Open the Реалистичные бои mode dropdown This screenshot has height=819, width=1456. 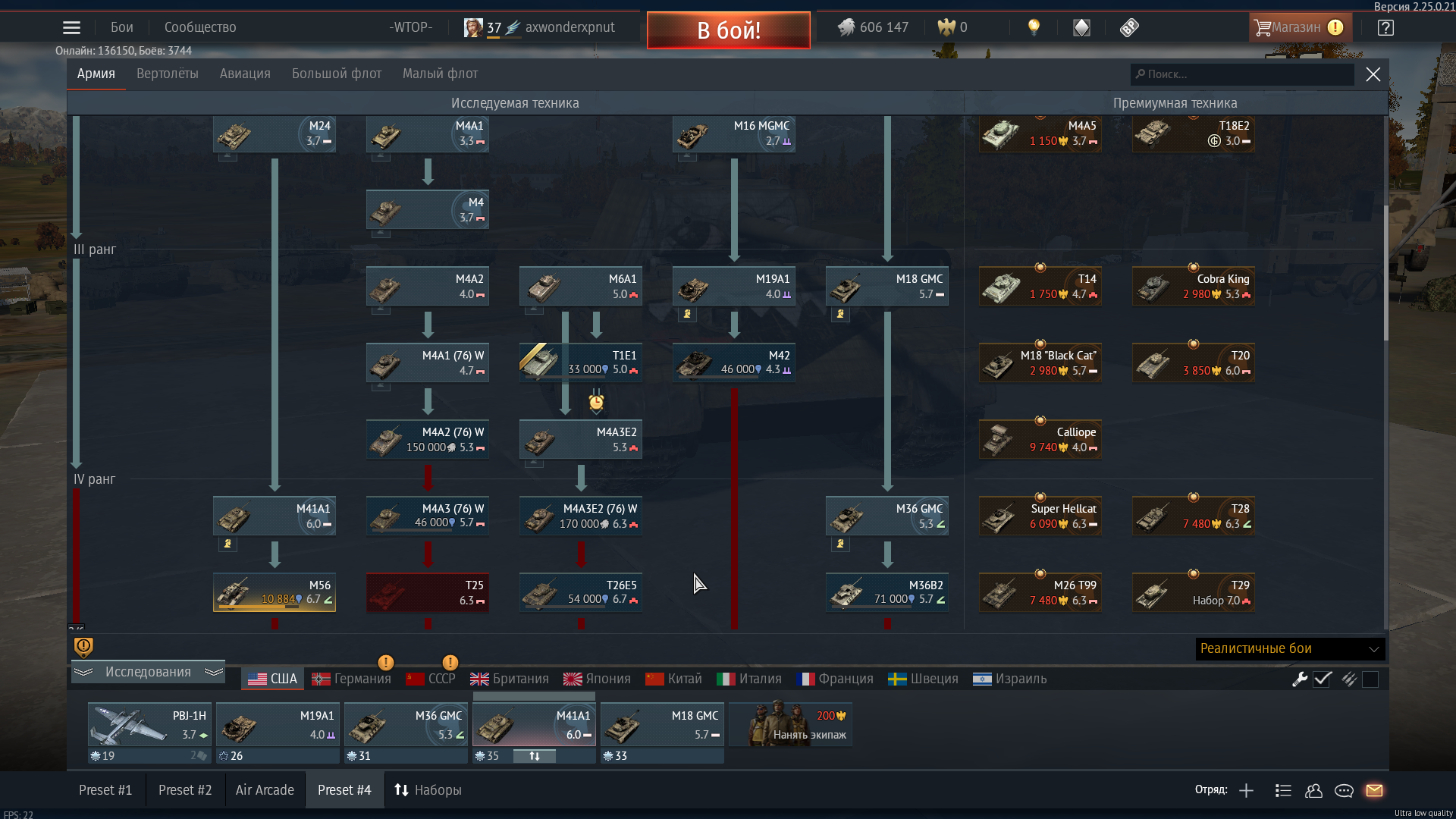pos(1290,649)
